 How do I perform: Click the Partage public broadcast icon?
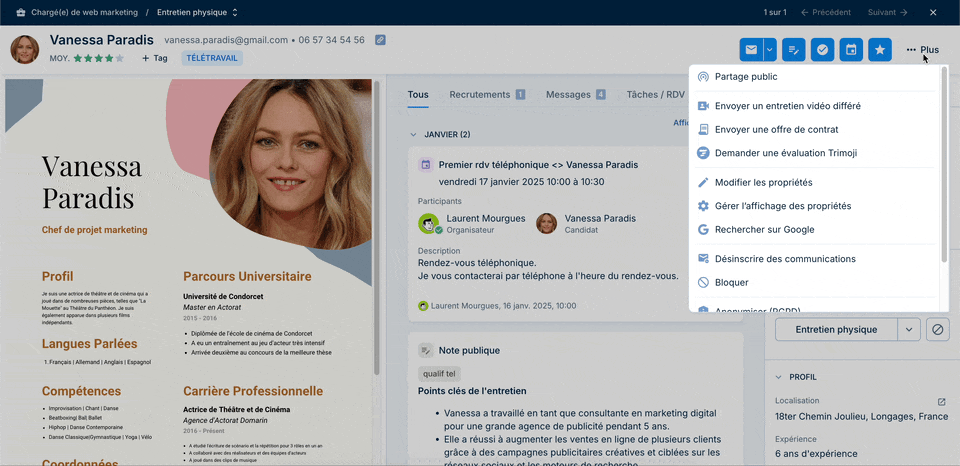(703, 77)
